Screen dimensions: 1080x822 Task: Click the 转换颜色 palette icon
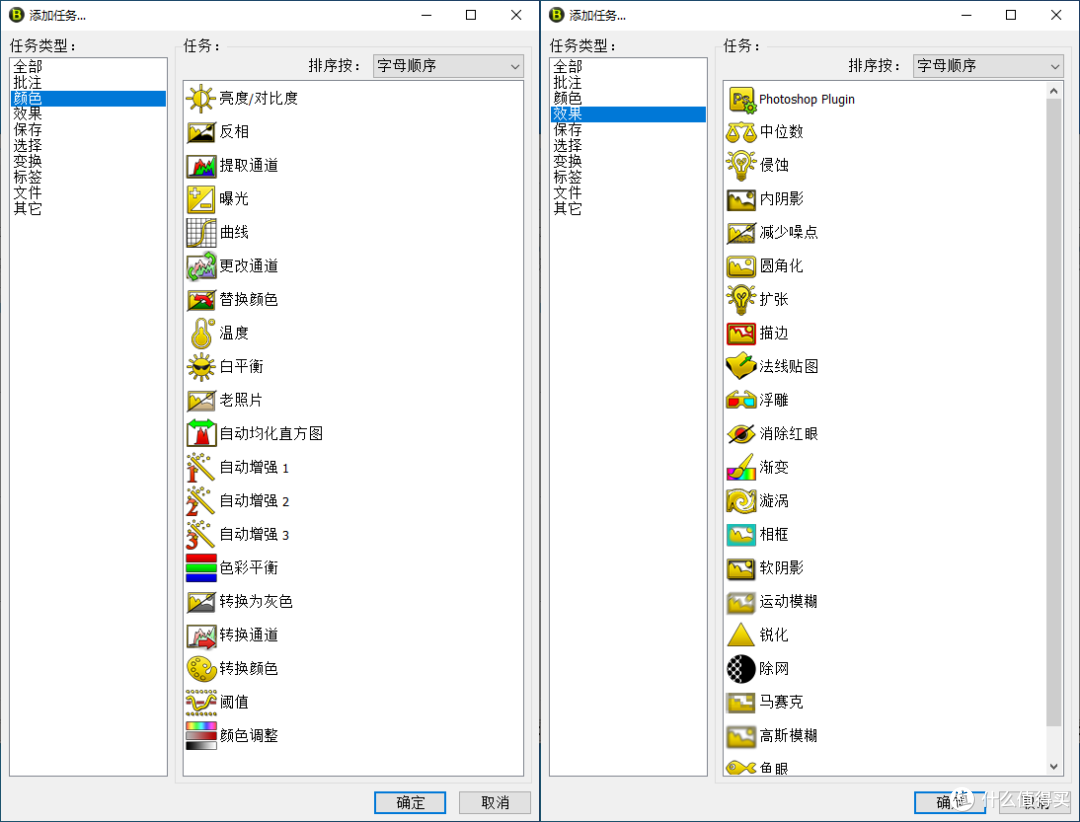pos(200,668)
